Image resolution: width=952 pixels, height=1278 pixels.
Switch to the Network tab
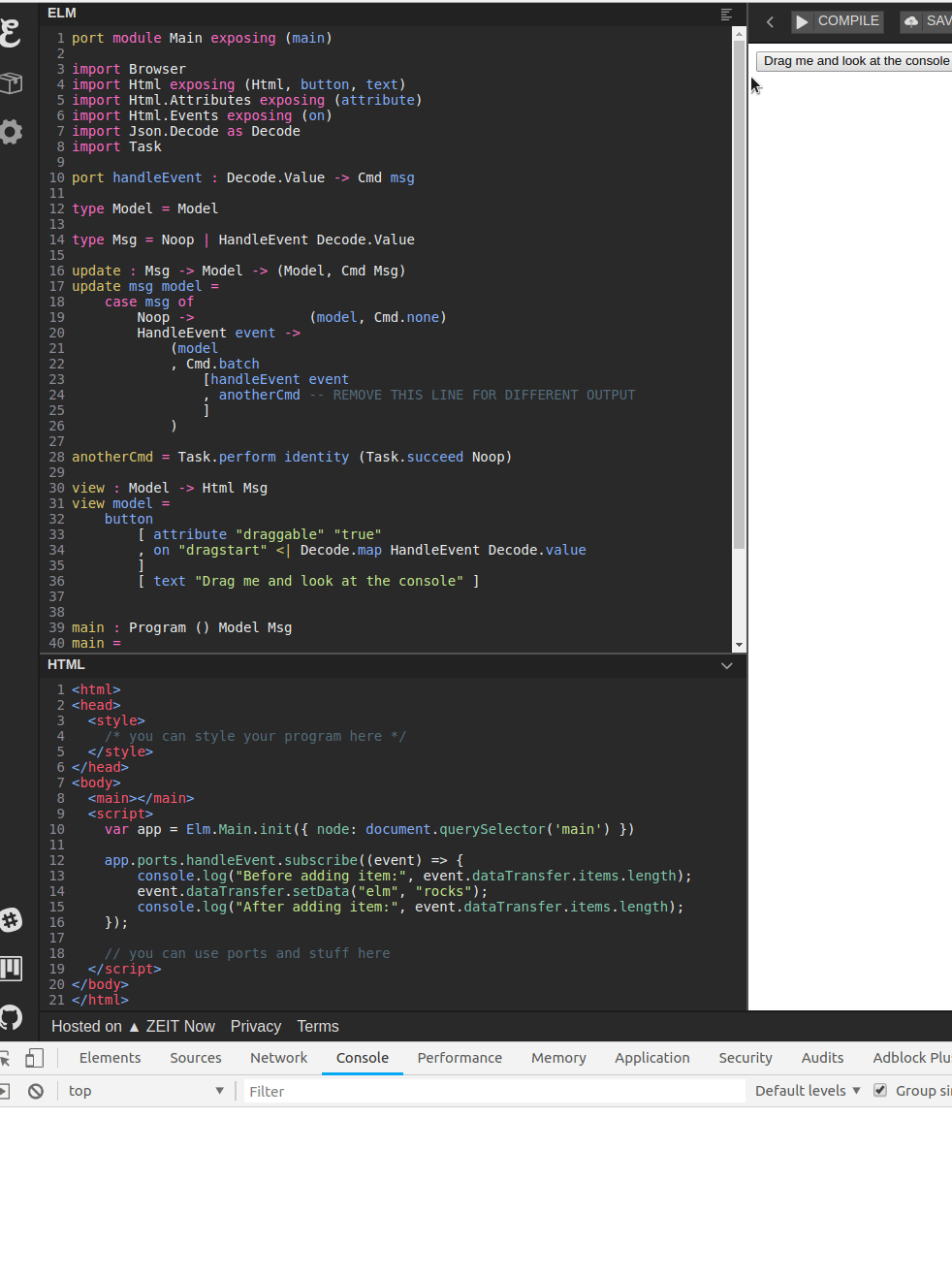point(278,1058)
